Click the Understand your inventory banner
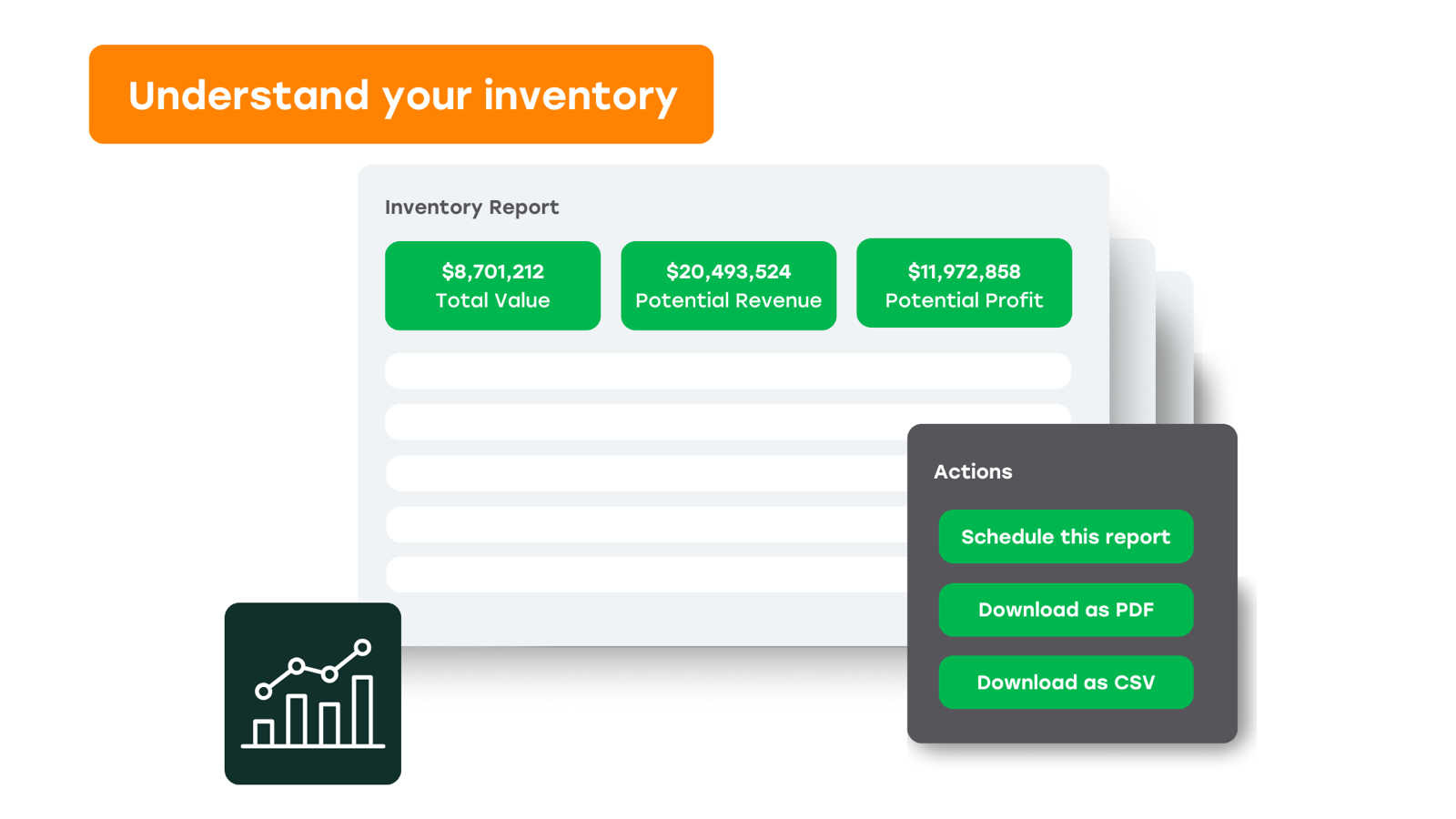This screenshot has height=819, width=1456. click(401, 95)
